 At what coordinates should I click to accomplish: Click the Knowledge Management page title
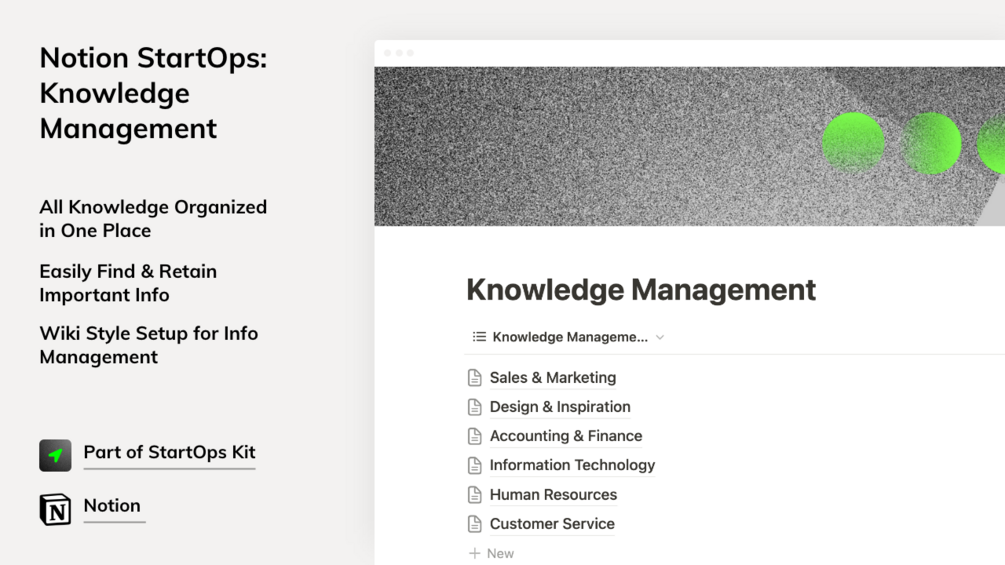(x=641, y=290)
